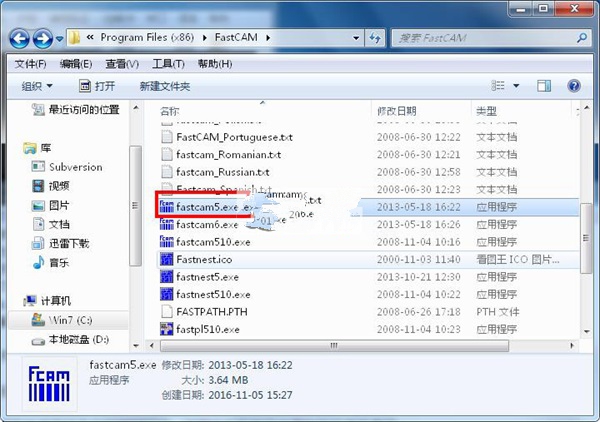Open the 工具(T) menu
The image size is (600, 422).
(168, 64)
